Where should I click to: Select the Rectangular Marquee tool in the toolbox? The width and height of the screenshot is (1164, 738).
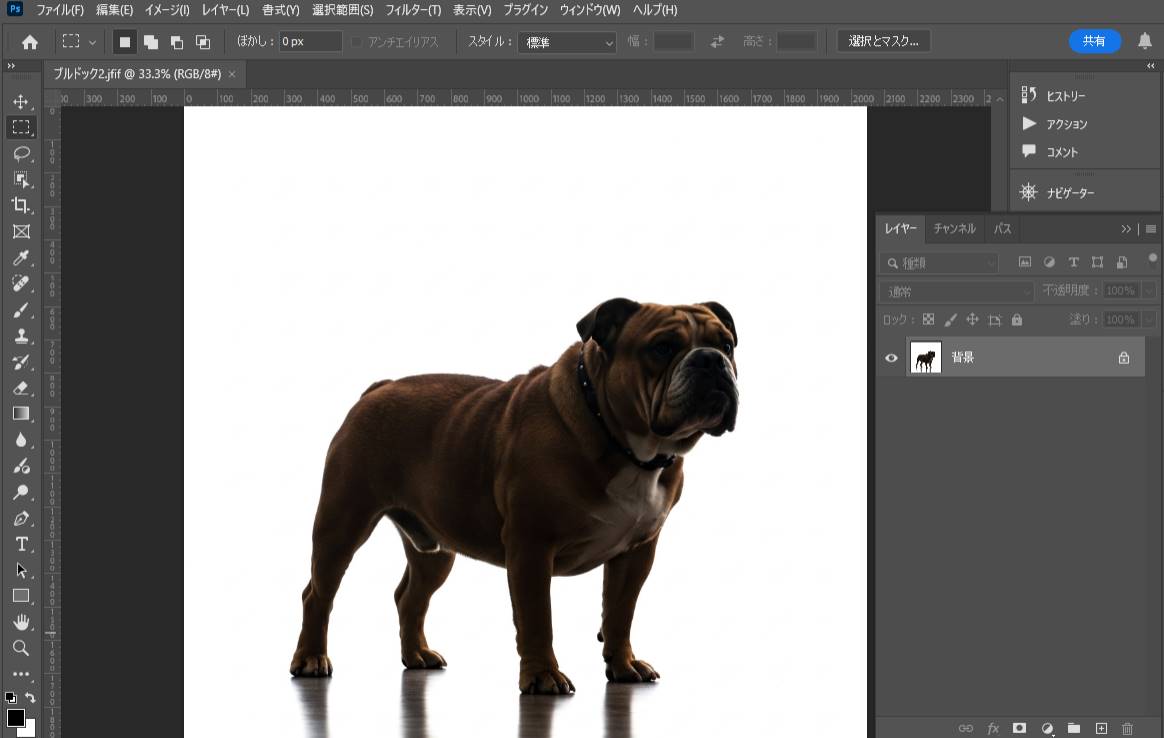coord(21,128)
